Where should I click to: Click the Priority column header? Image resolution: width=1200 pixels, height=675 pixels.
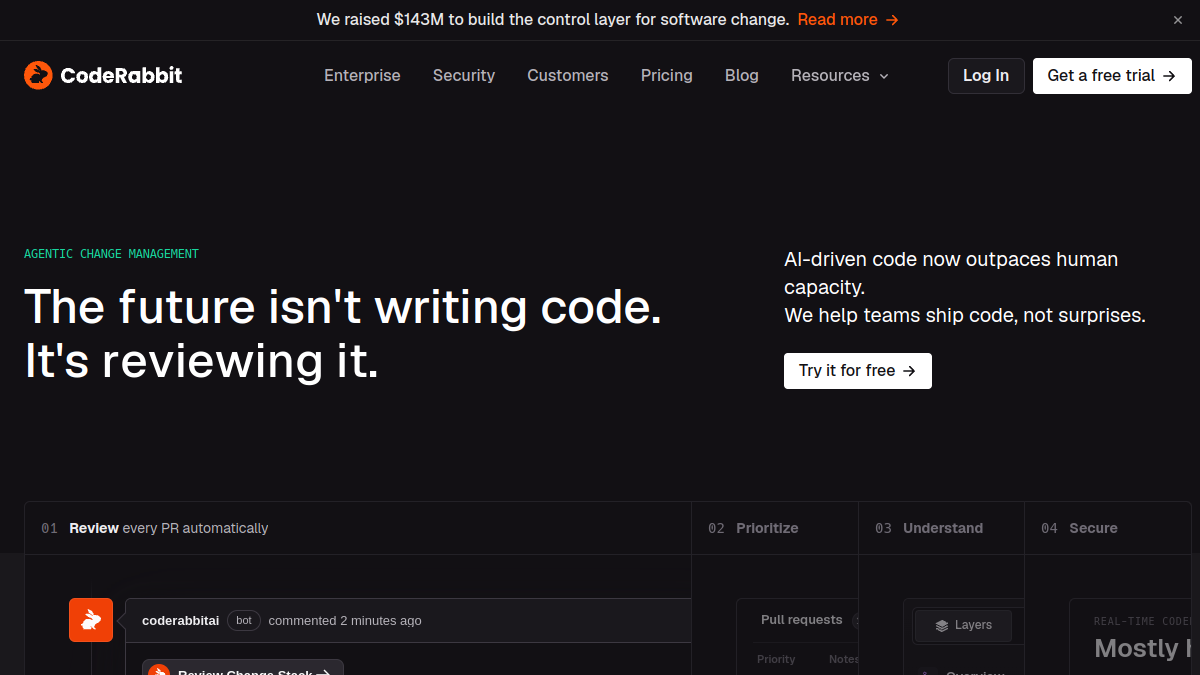776,659
